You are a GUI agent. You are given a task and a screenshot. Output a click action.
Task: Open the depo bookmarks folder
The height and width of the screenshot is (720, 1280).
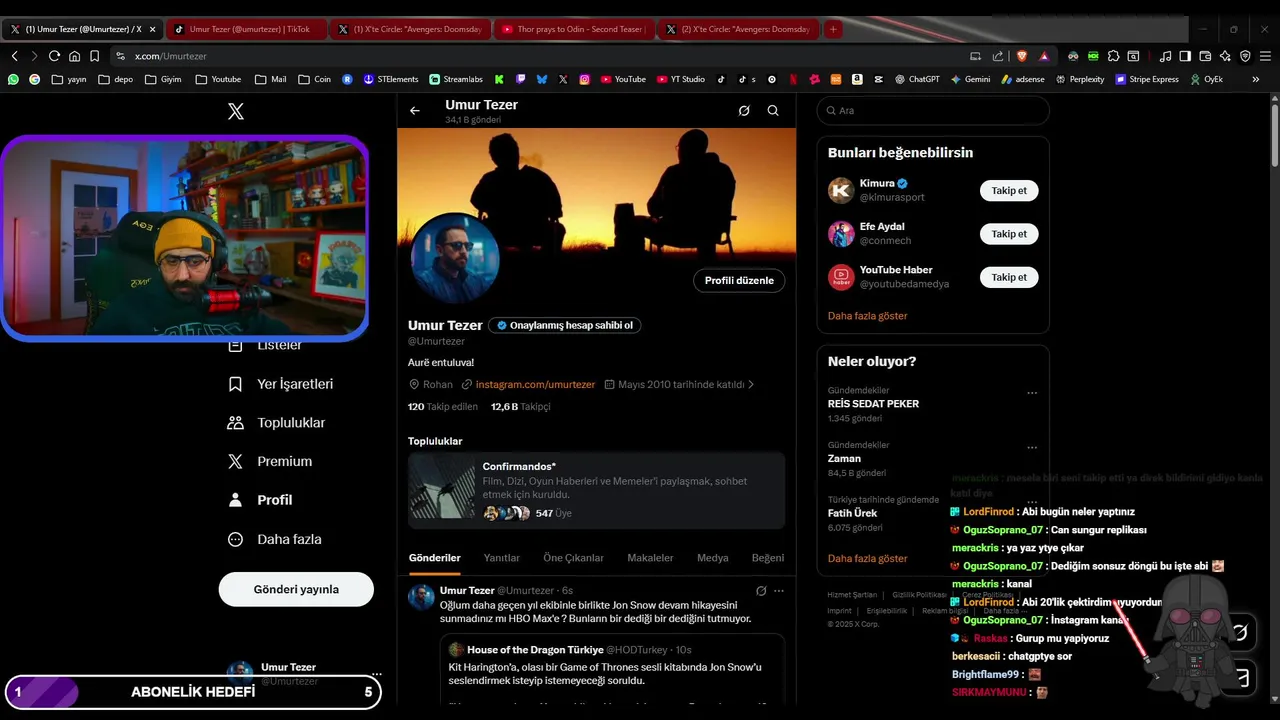(x=116, y=79)
